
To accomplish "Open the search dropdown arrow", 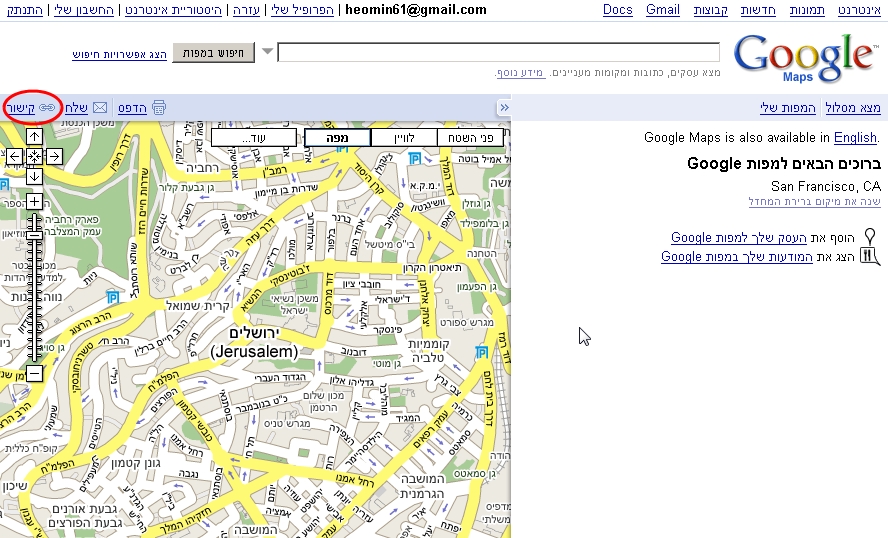I will tap(268, 52).
